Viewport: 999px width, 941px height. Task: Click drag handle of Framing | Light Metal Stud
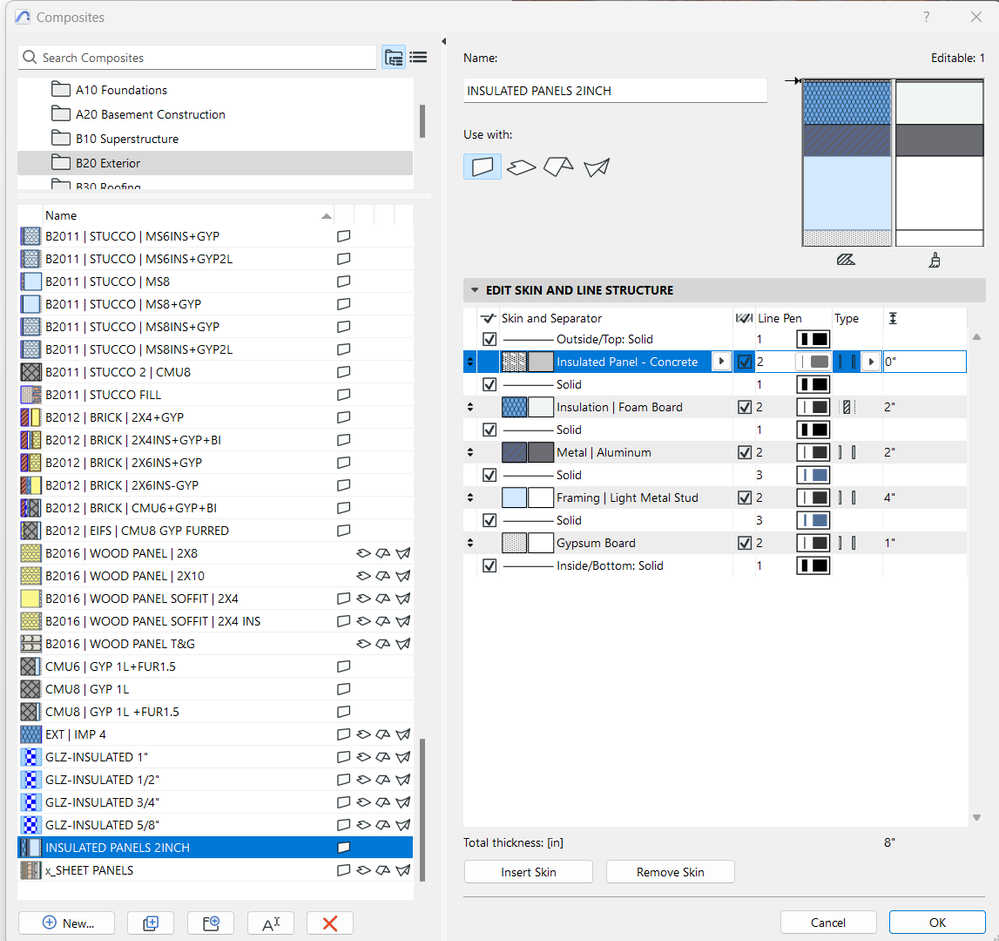(x=470, y=498)
